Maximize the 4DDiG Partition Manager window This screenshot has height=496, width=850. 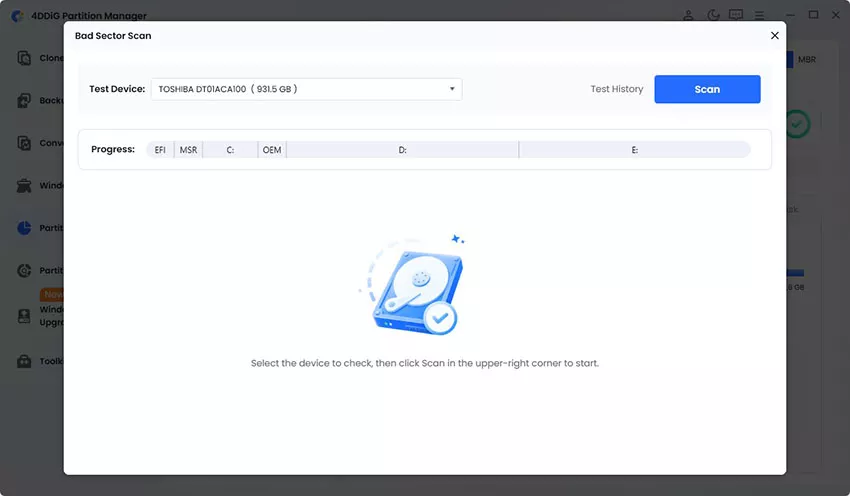(813, 15)
